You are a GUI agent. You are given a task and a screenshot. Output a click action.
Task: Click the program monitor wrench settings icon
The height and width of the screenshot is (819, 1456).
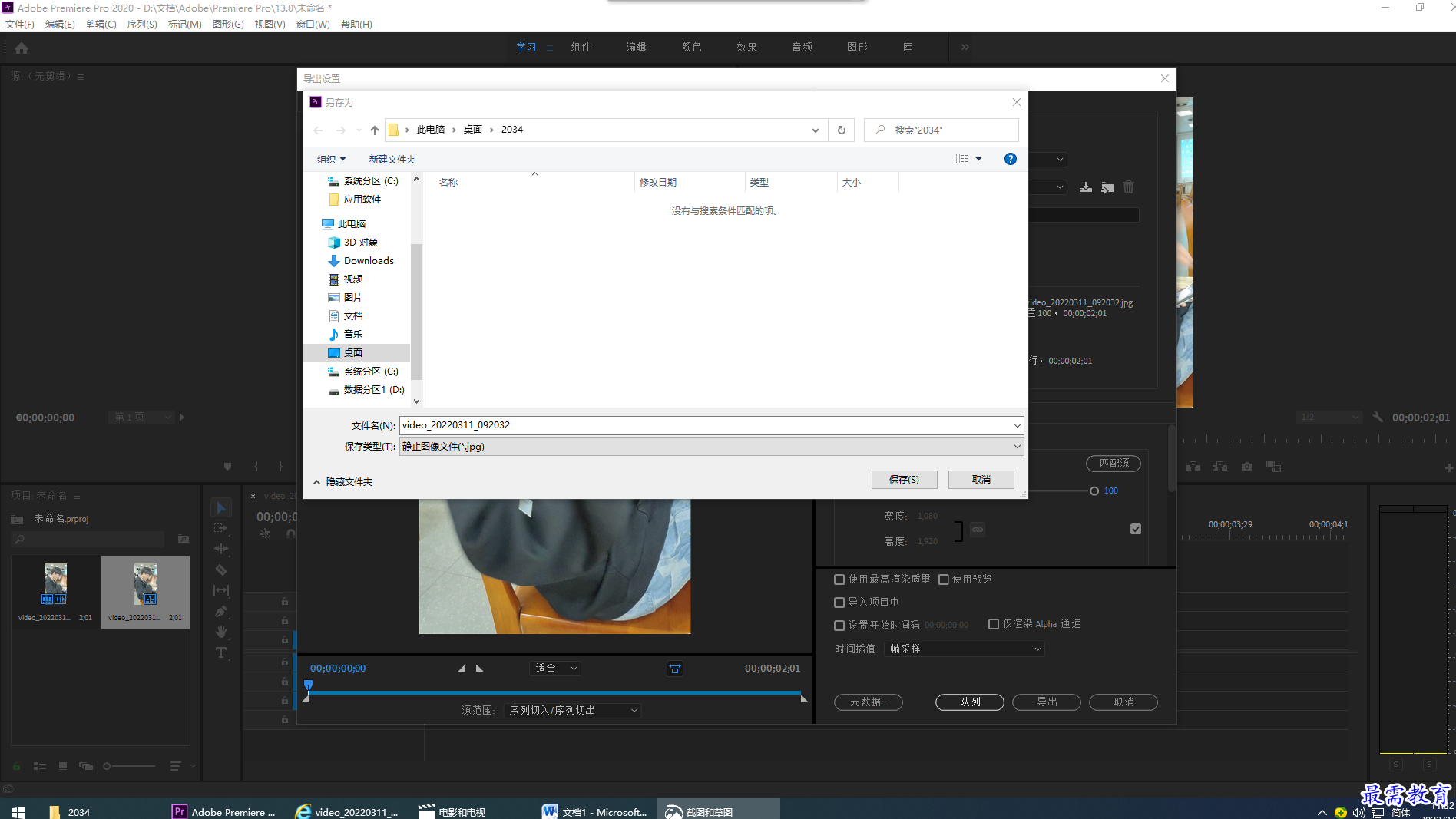click(x=1378, y=418)
